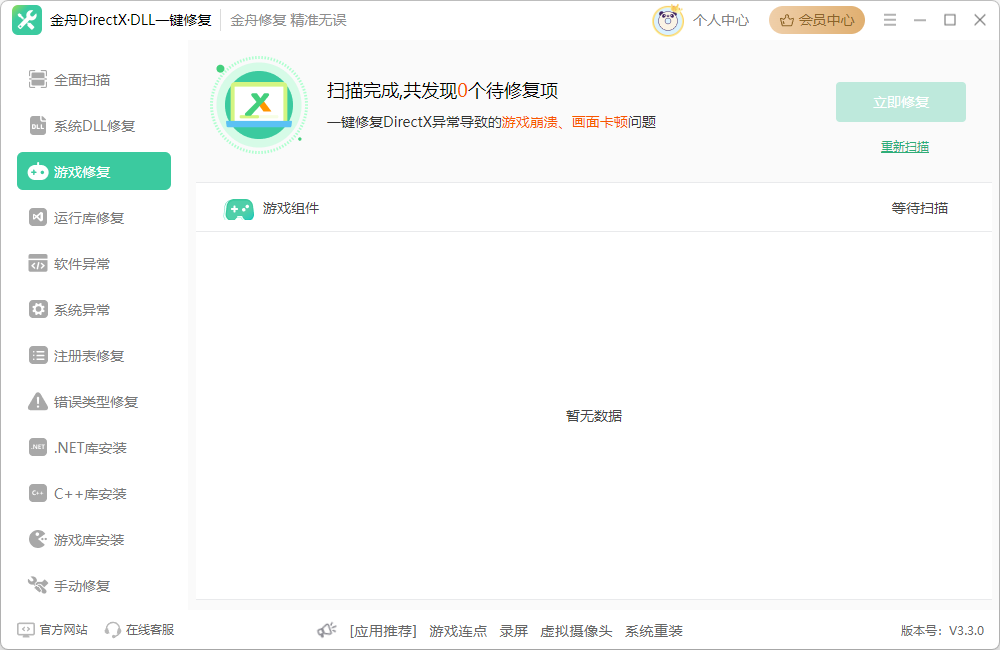Screen dimensions: 1000x650
Task: Click the 官方网站 monitor icon
Action: point(26,630)
